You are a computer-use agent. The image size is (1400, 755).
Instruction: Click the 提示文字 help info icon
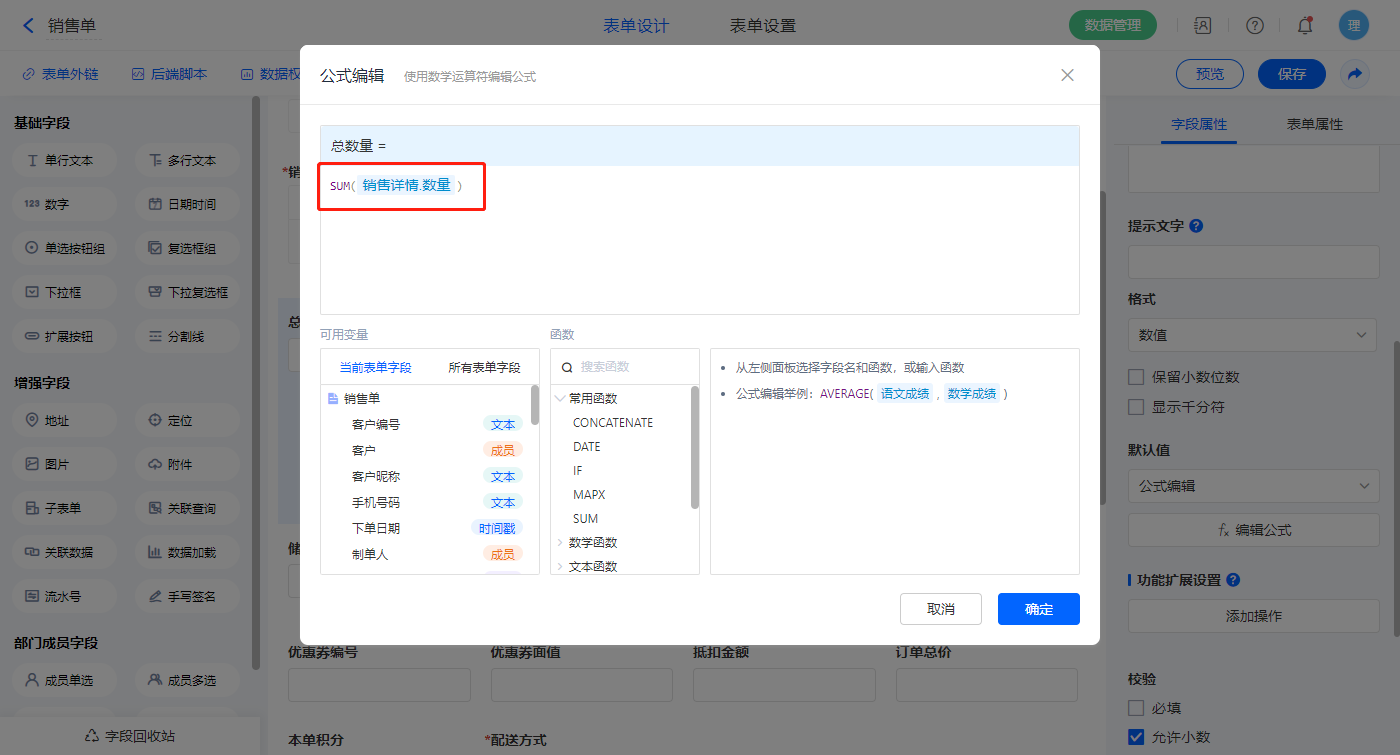(x=1196, y=226)
